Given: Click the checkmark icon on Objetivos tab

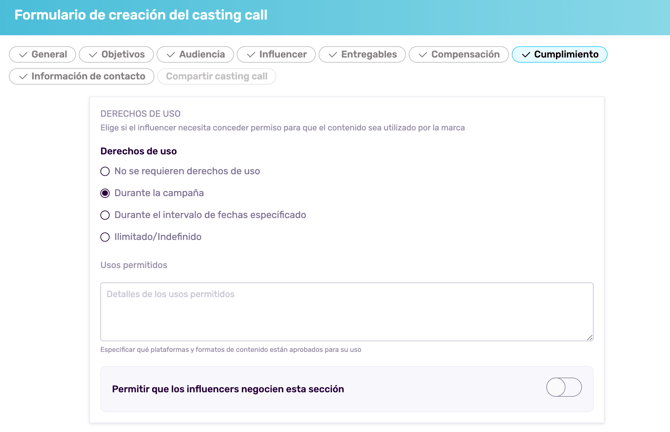Looking at the screenshot, I should tap(93, 55).
